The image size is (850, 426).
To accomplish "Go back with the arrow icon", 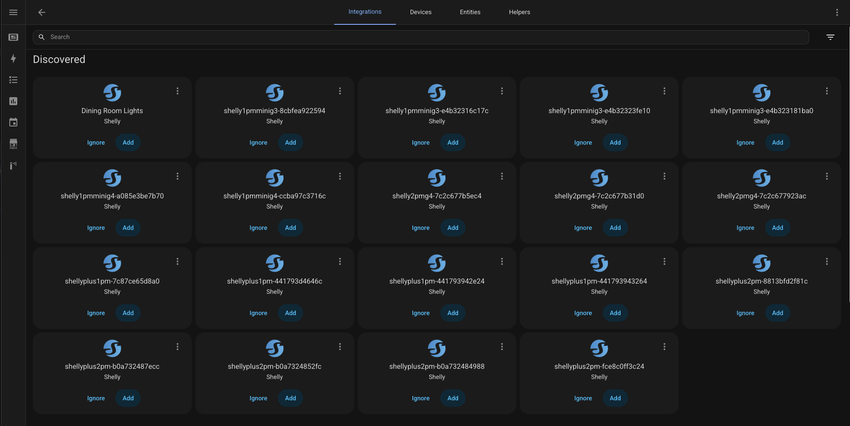I will pos(42,12).
